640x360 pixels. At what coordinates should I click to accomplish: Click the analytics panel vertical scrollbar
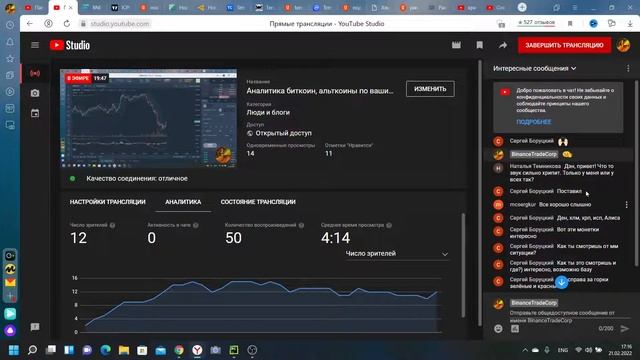point(463,264)
